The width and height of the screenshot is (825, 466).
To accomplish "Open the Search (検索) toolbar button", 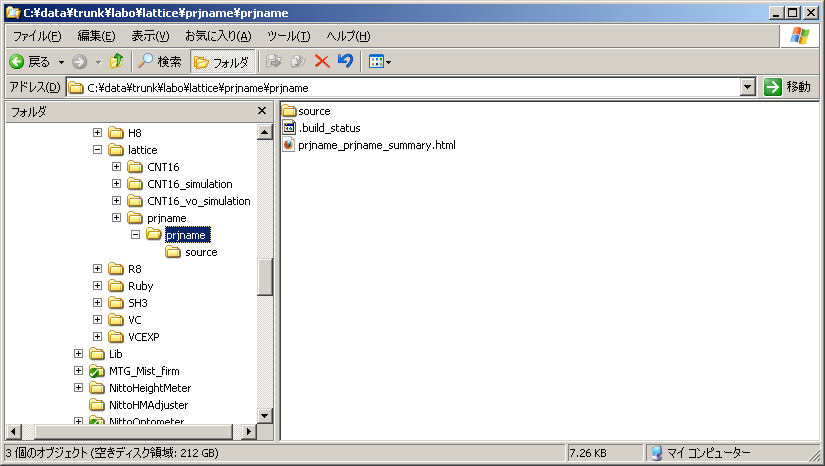I will coord(159,62).
